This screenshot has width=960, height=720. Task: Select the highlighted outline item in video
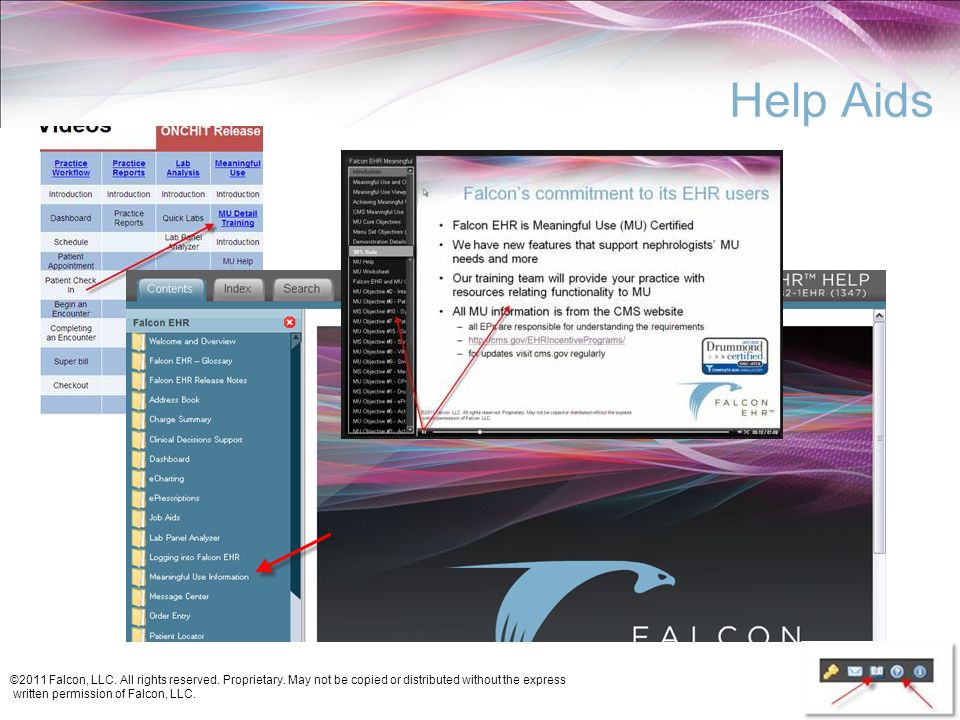click(380, 252)
